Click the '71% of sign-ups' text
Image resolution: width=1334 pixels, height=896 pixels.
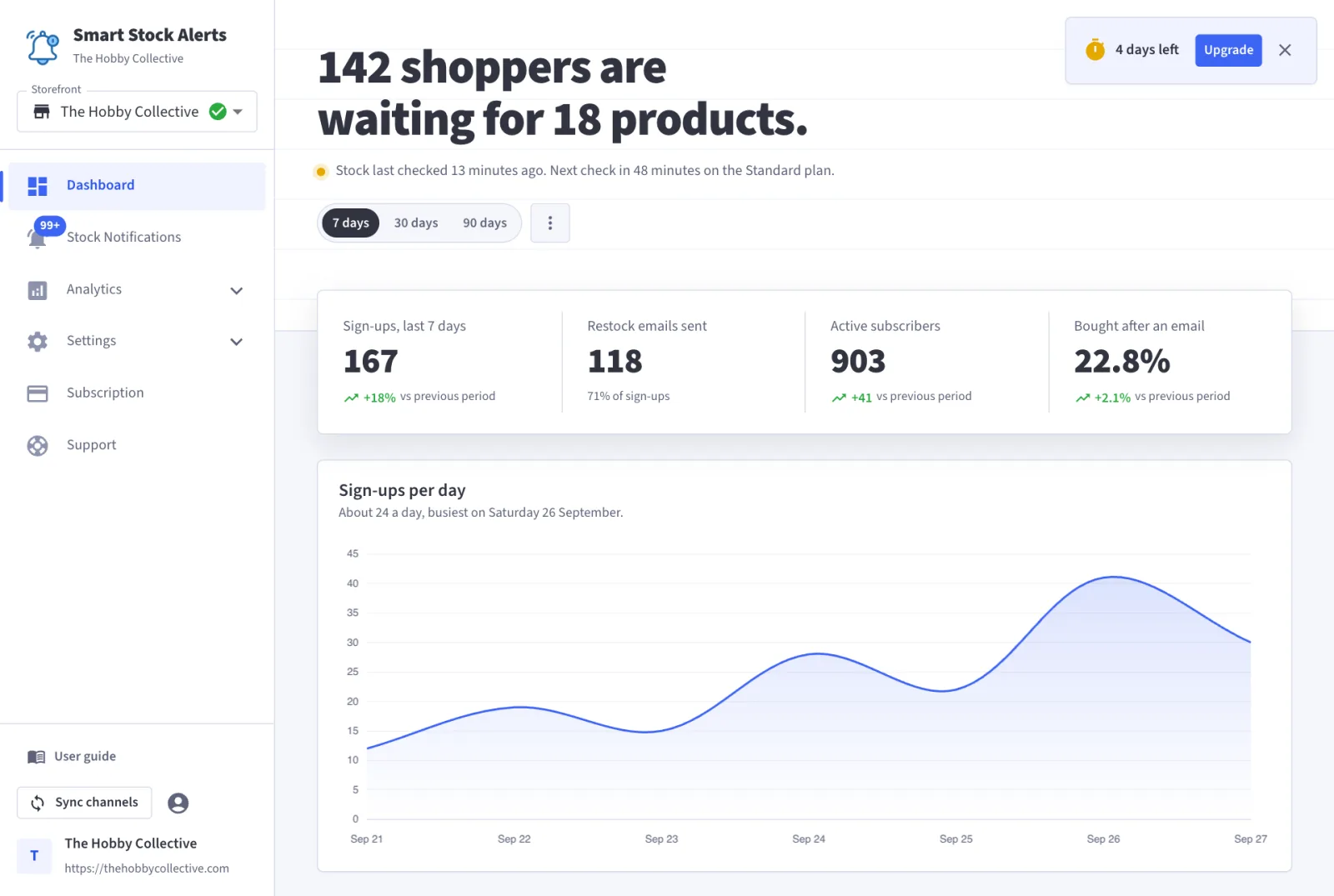pos(629,397)
